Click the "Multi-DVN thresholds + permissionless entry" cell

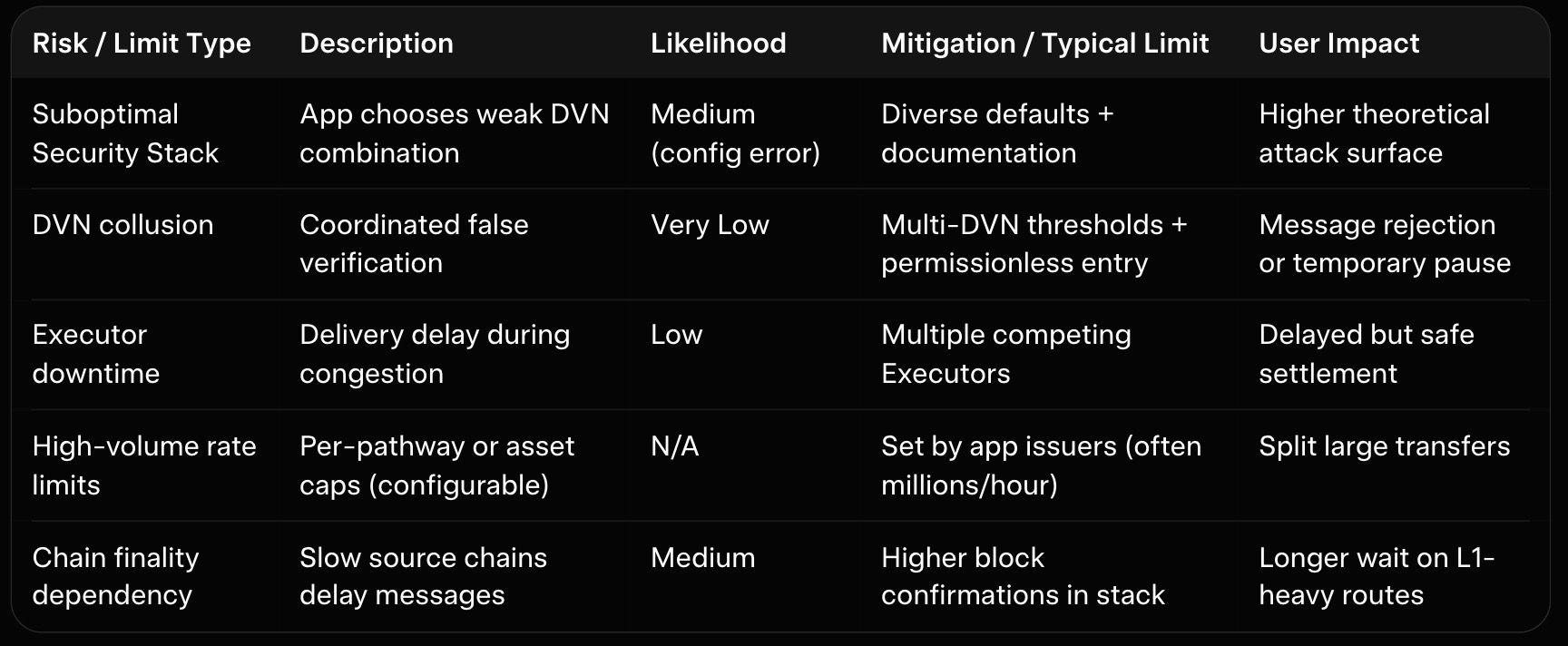(1034, 244)
